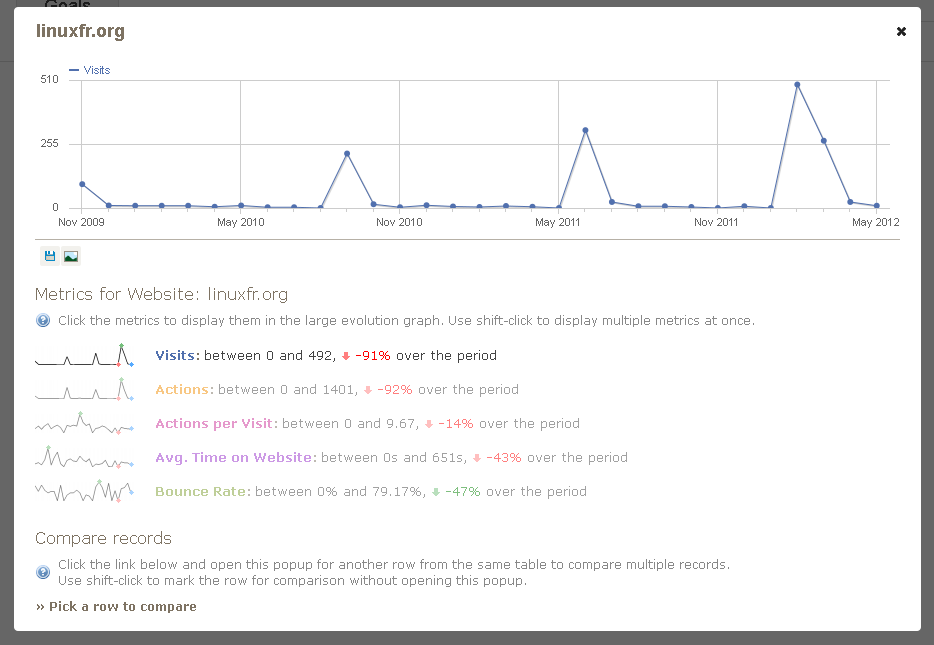
Task: Click the Actions sparkline thumbnail
Action: click(85, 389)
